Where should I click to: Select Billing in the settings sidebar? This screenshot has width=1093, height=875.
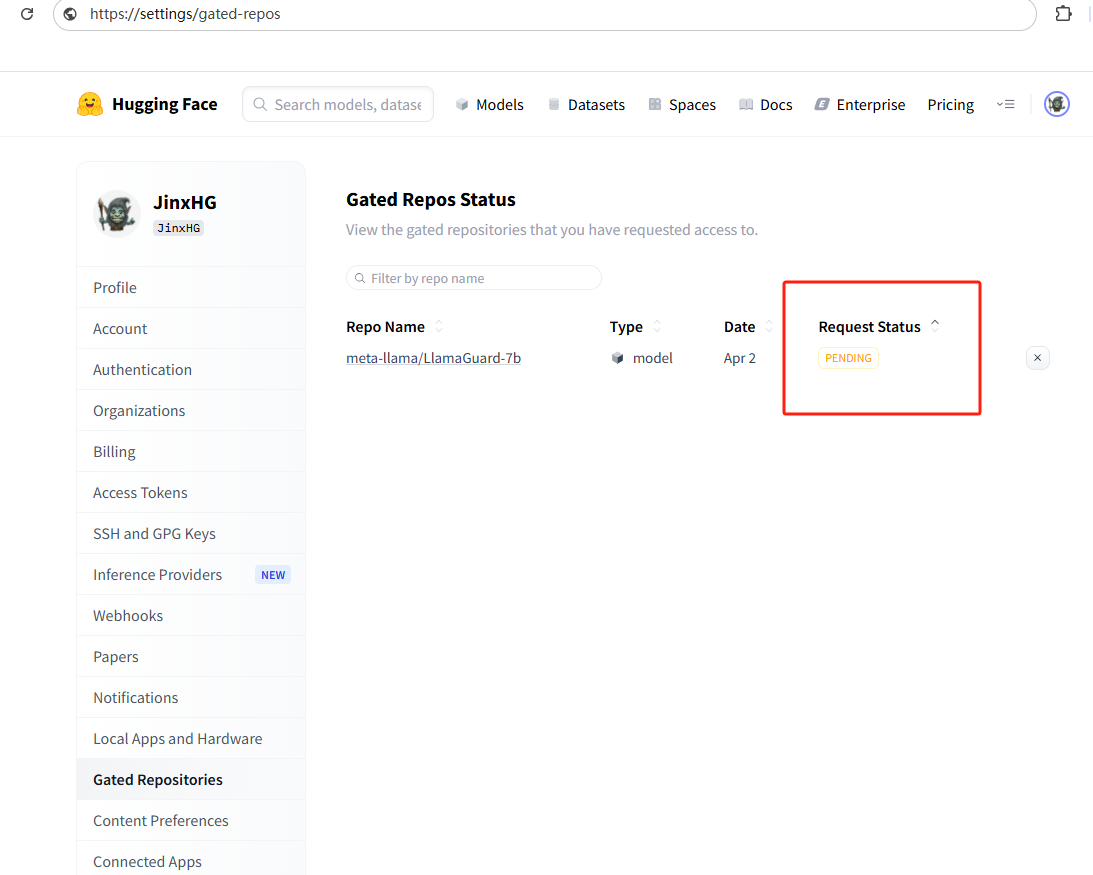click(190, 452)
